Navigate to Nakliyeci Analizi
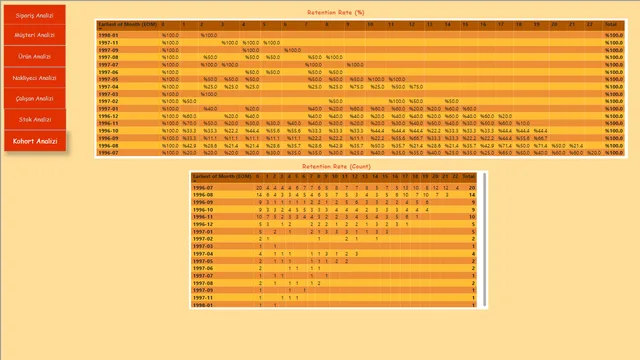 [x=35, y=78]
